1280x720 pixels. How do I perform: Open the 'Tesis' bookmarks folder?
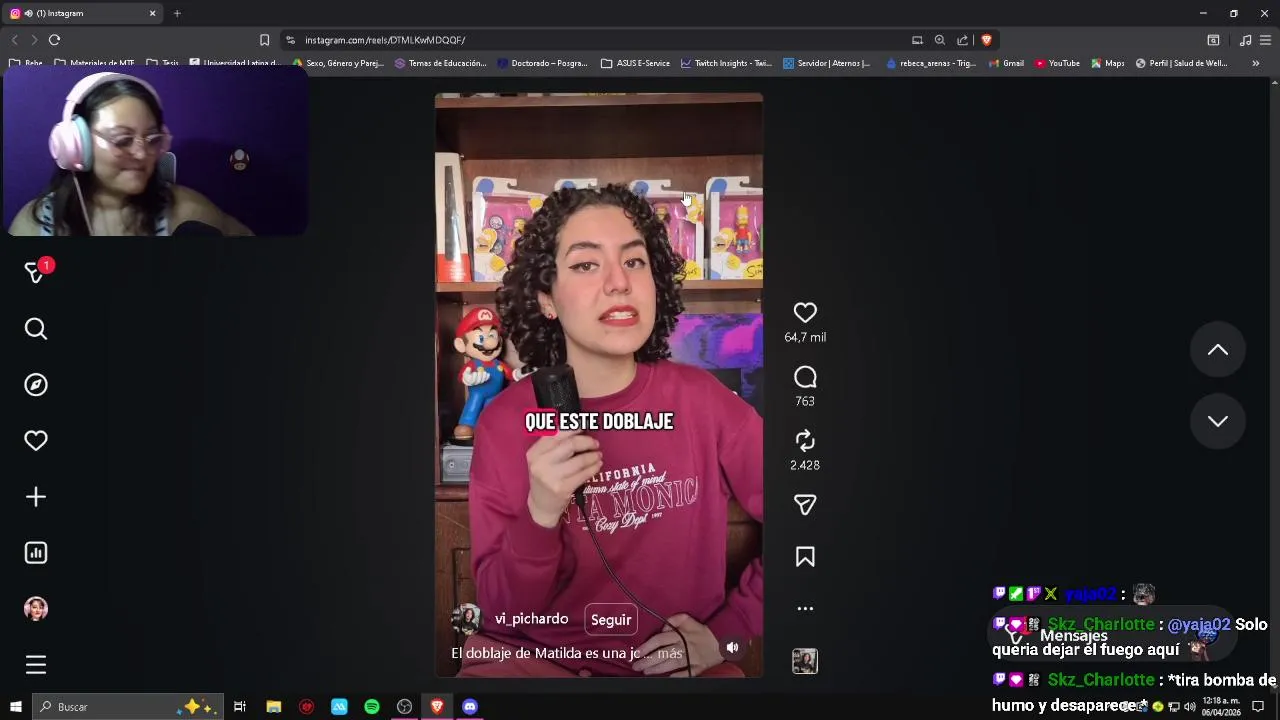point(163,63)
